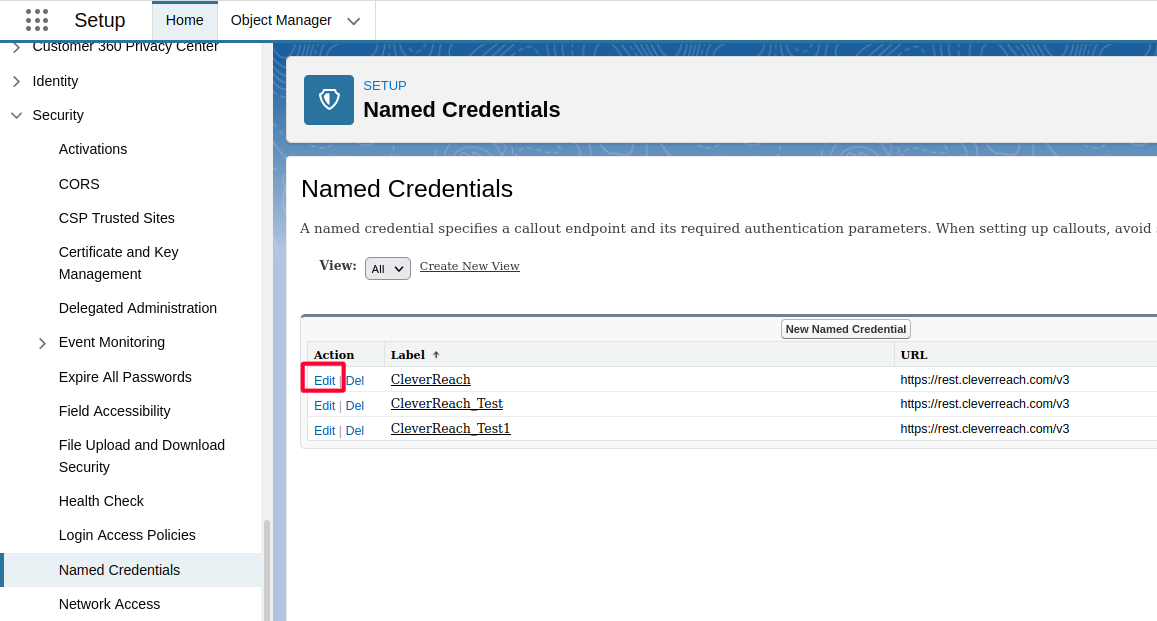Click the CleverReach_Test1 row URL cell
The width and height of the screenshot is (1157, 621).
(x=984, y=429)
